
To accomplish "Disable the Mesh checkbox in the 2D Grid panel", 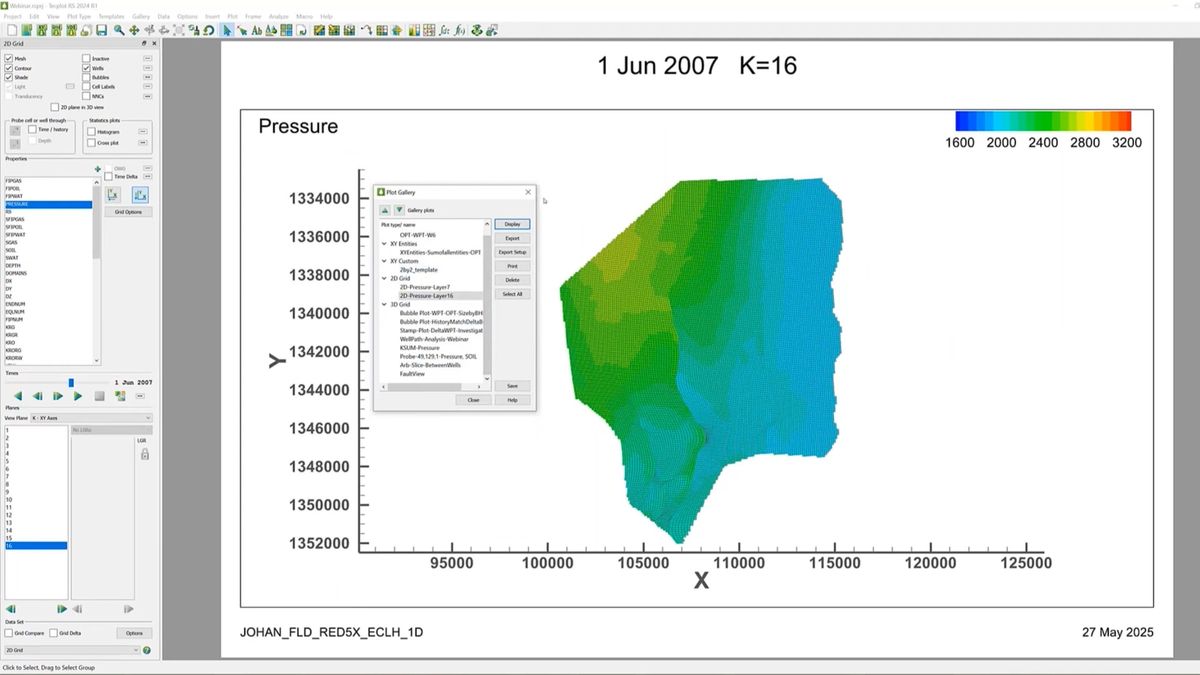I will [x=9, y=58].
